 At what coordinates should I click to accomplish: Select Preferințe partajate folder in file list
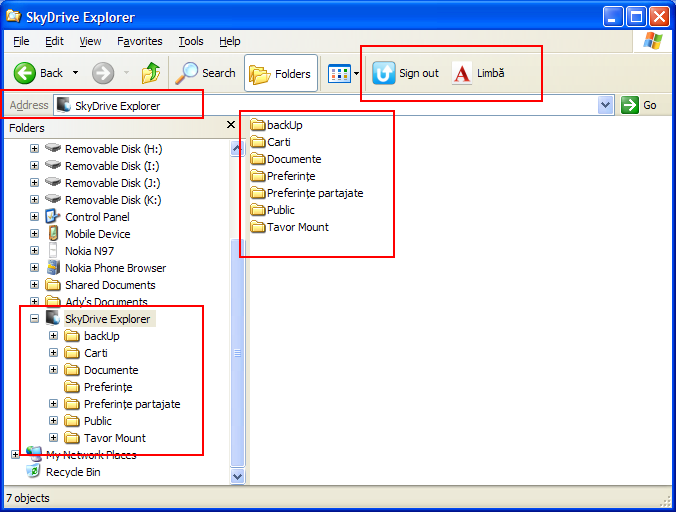tap(307, 193)
